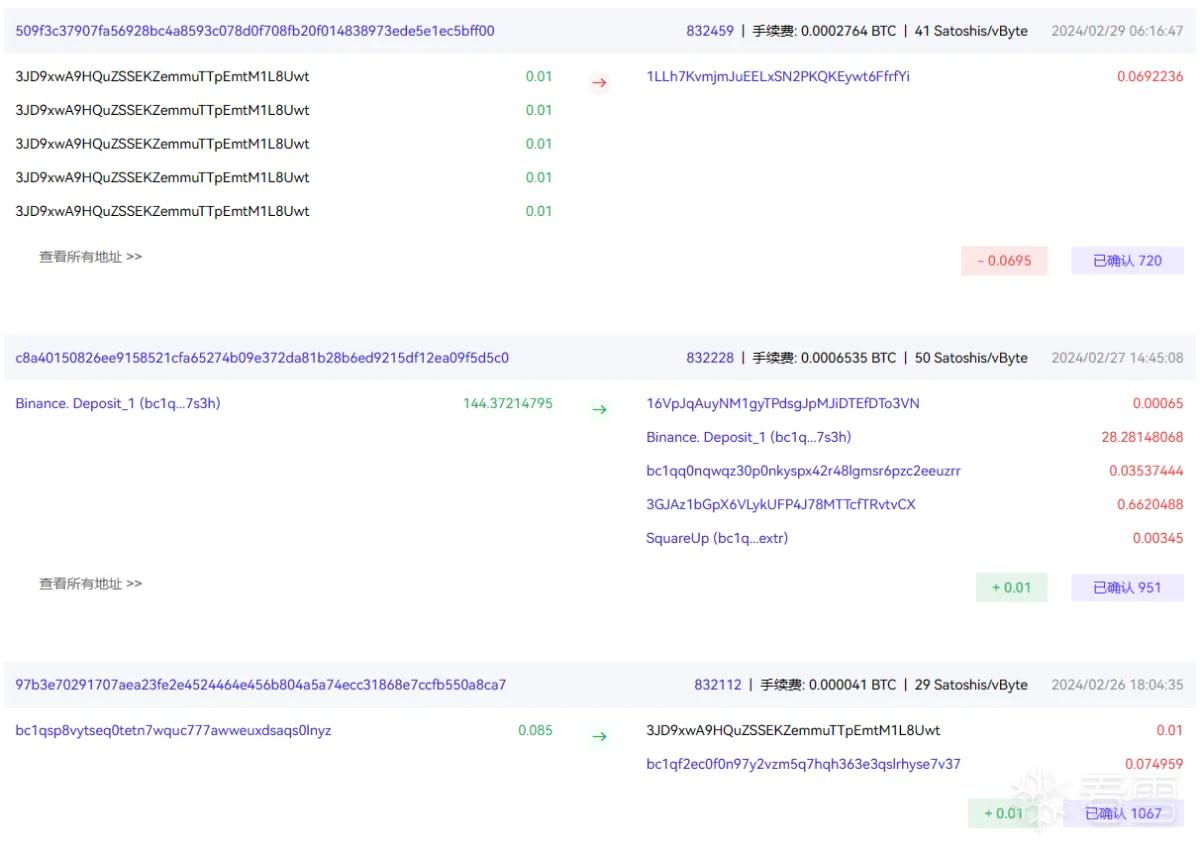Expand all addresses under Binance transaction
1200x856 pixels.
tap(91, 584)
